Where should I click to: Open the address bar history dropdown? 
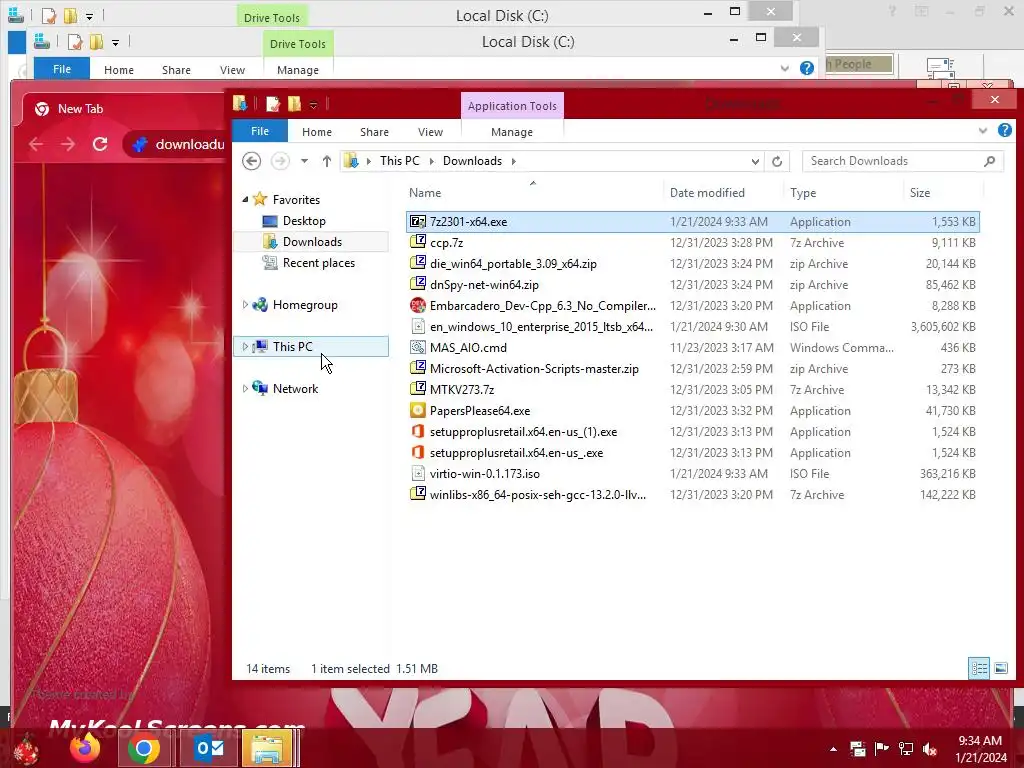click(755, 161)
